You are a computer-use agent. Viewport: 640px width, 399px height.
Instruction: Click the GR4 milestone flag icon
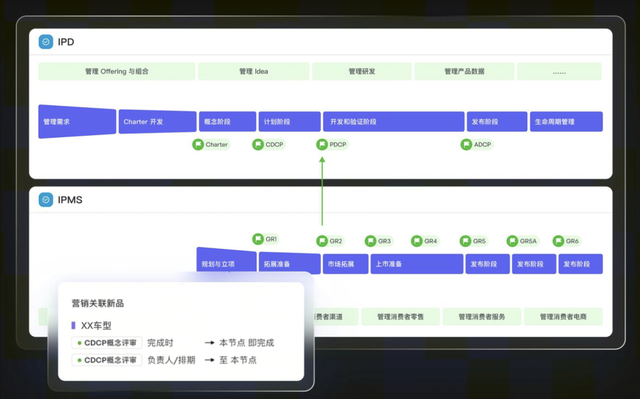click(417, 241)
